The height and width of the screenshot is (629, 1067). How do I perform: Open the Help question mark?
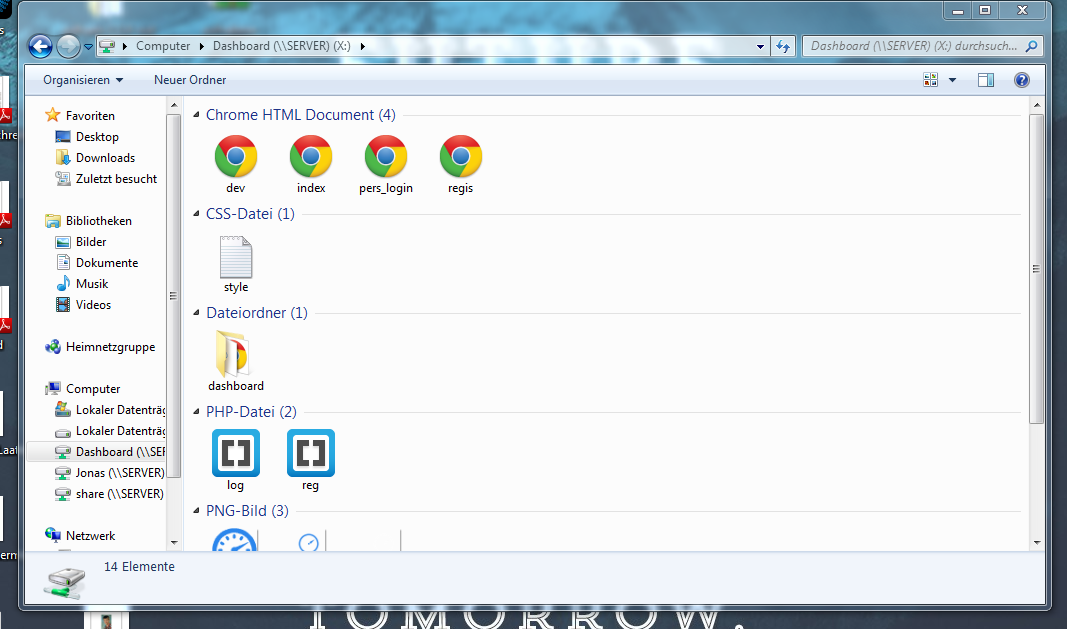point(1021,80)
